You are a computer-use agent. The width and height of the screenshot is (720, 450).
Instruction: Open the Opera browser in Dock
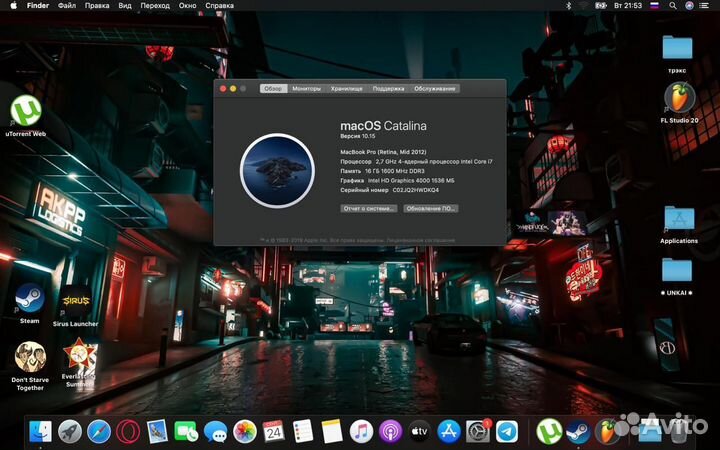coord(128,432)
